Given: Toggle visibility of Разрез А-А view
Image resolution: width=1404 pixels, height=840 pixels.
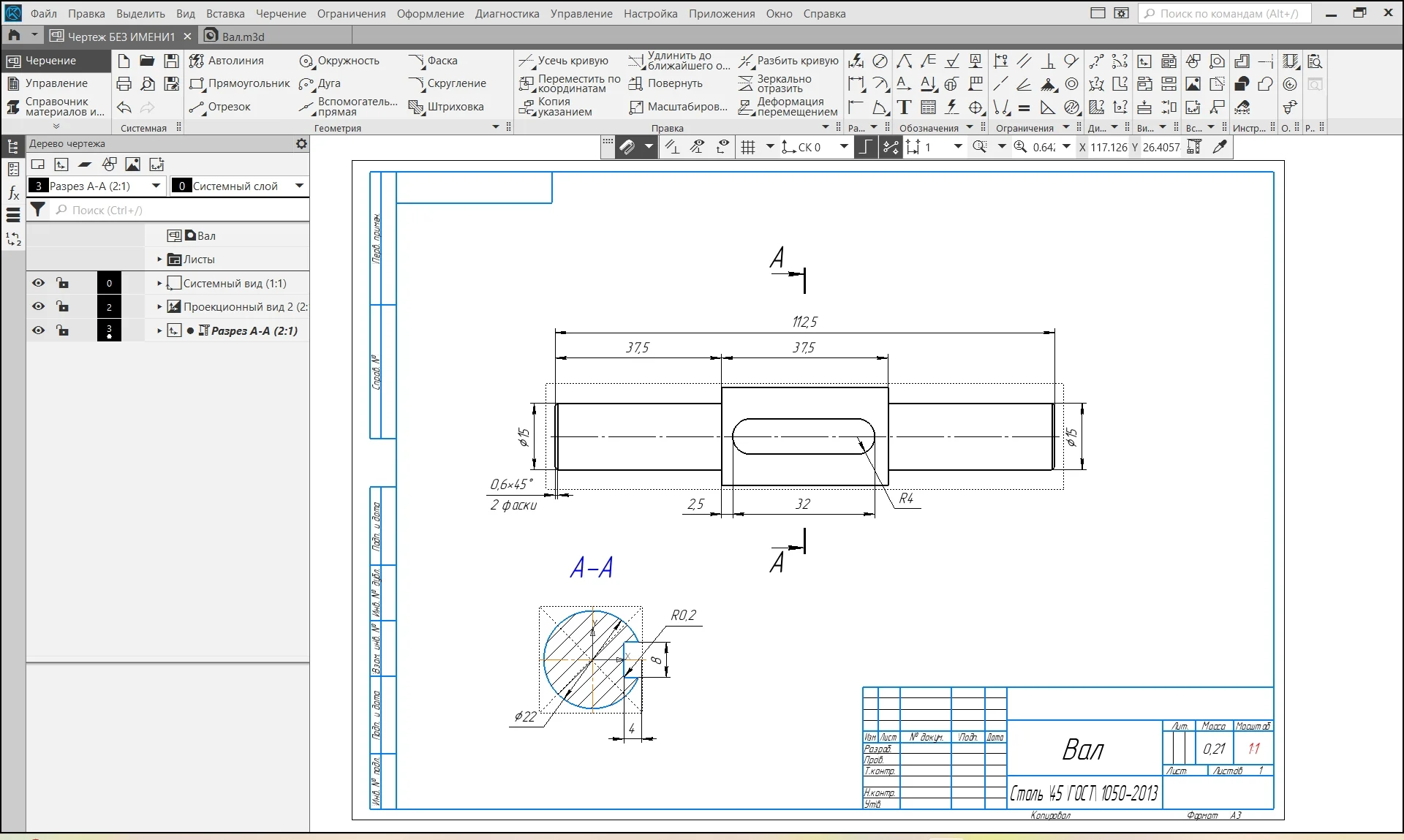Looking at the screenshot, I should (x=39, y=330).
